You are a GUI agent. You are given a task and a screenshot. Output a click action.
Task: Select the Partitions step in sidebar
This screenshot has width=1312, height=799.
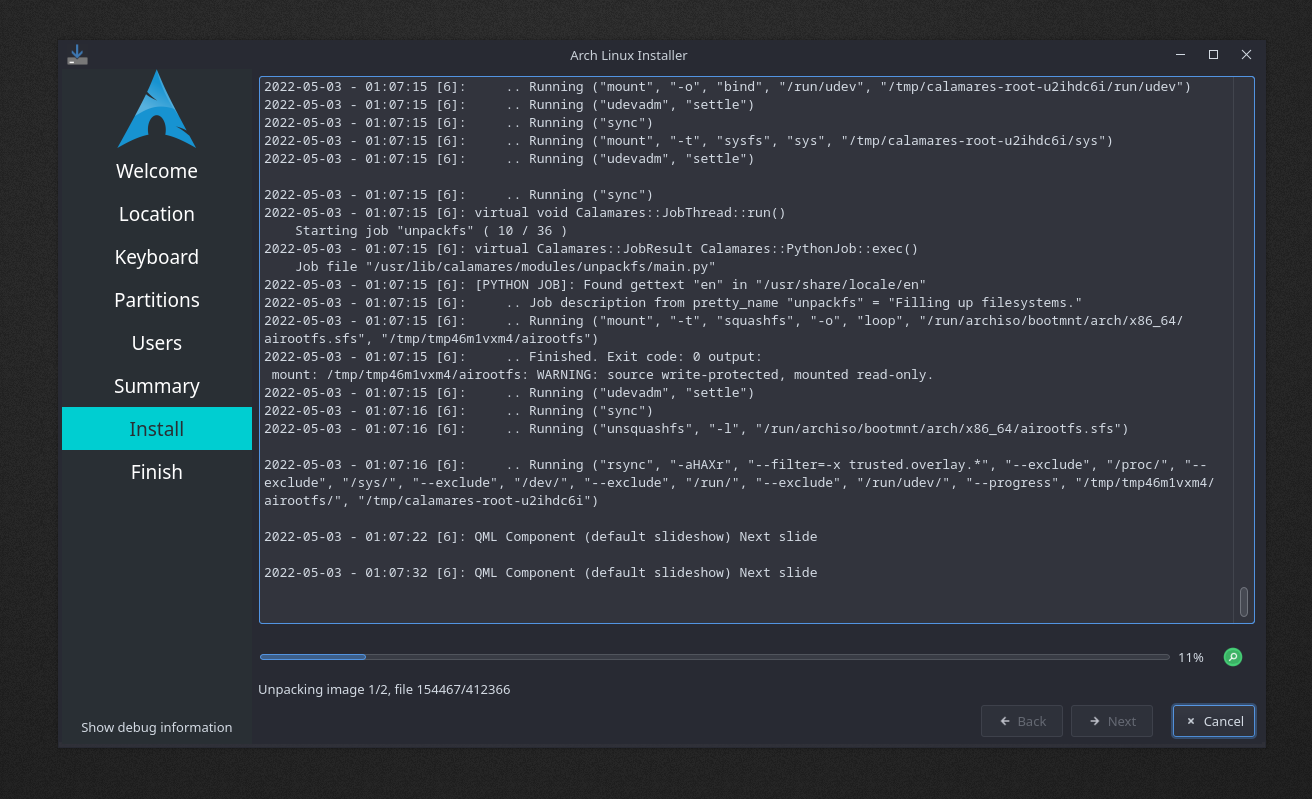[x=157, y=300]
